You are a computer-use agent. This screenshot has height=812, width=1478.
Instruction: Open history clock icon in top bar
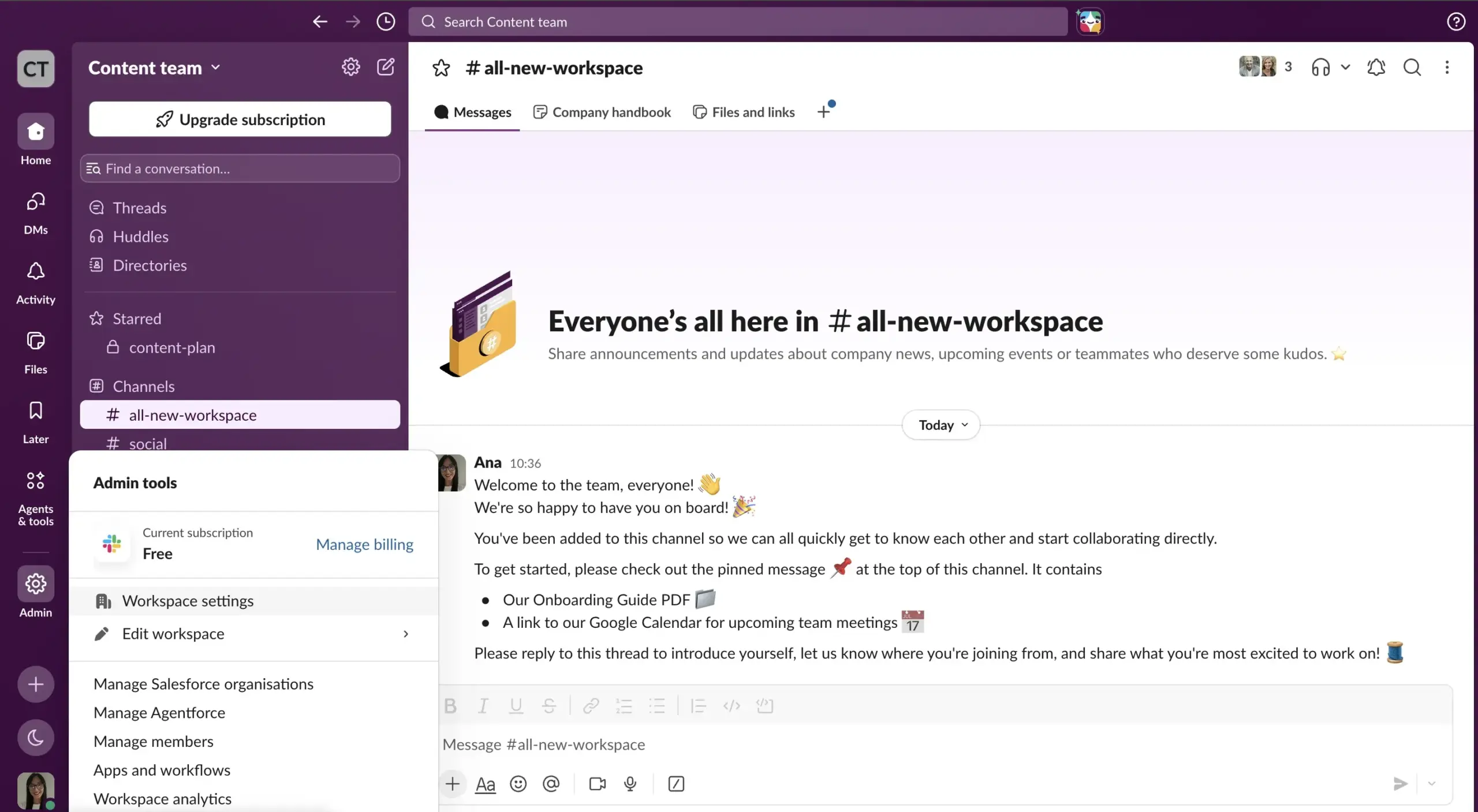coord(386,22)
